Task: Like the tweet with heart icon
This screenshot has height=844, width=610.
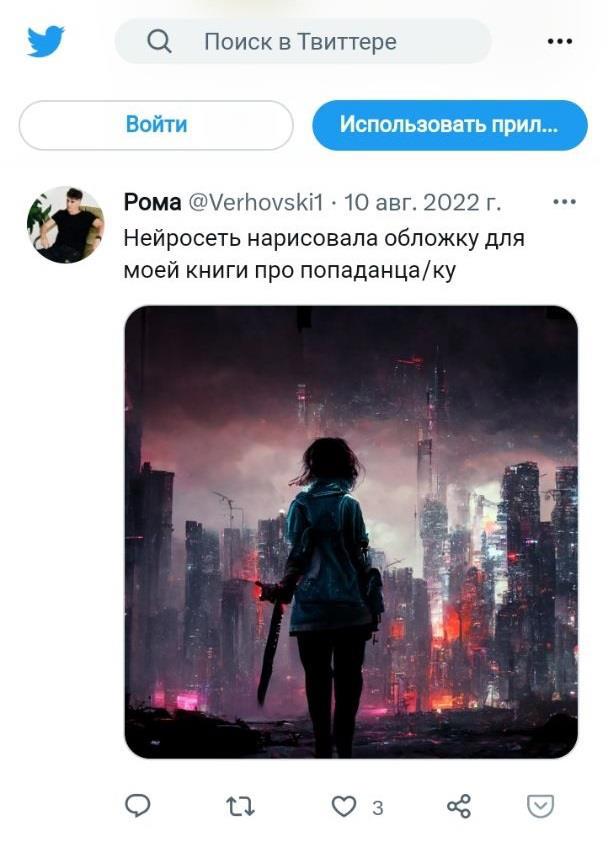Action: (x=343, y=807)
